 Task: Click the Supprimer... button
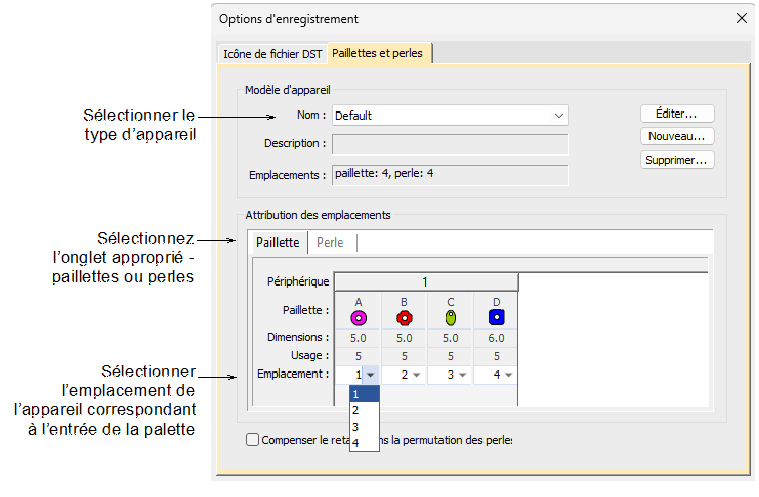coord(677,159)
